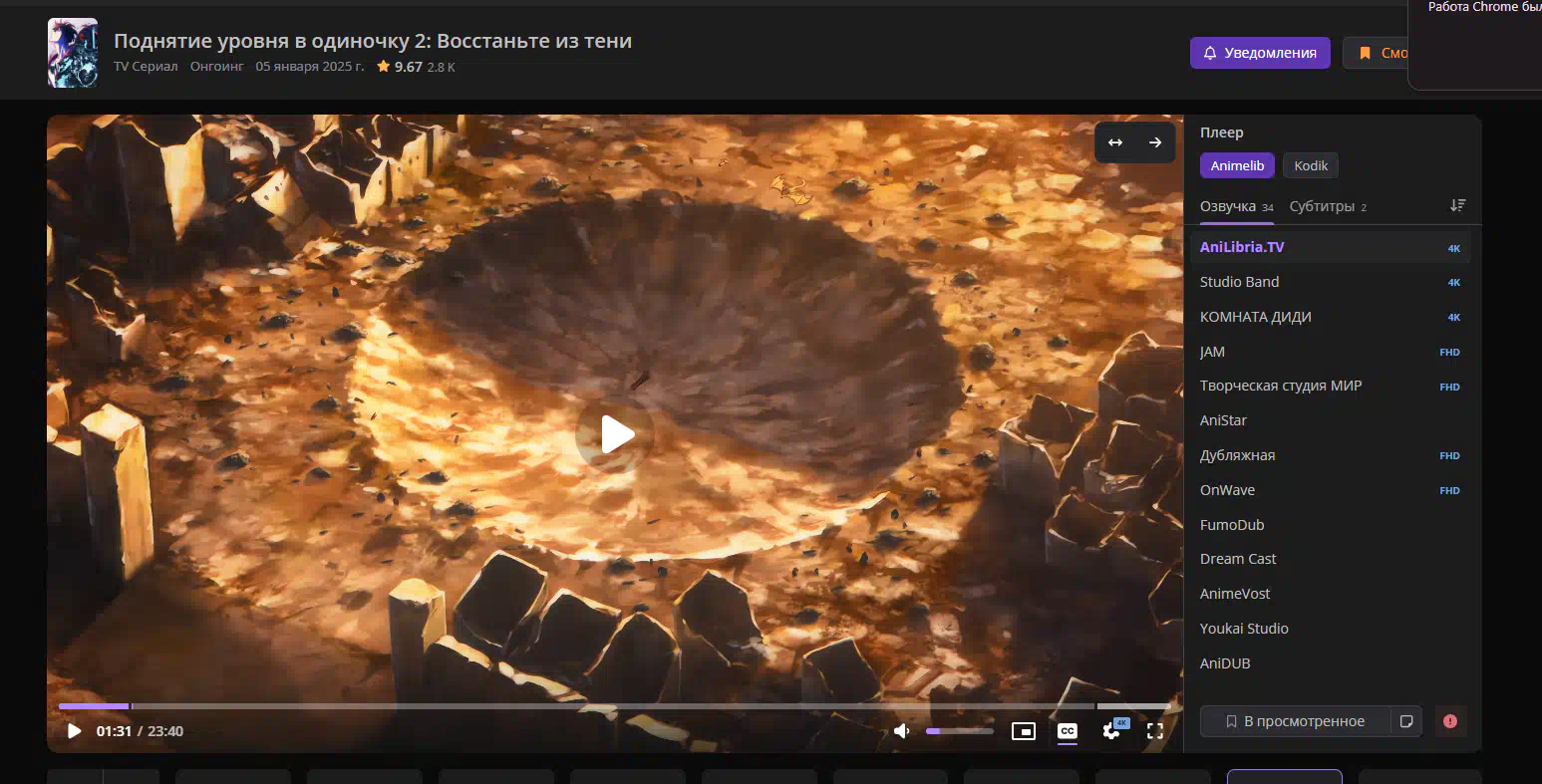
Task: Select OnWave voiceover
Action: point(1330,490)
